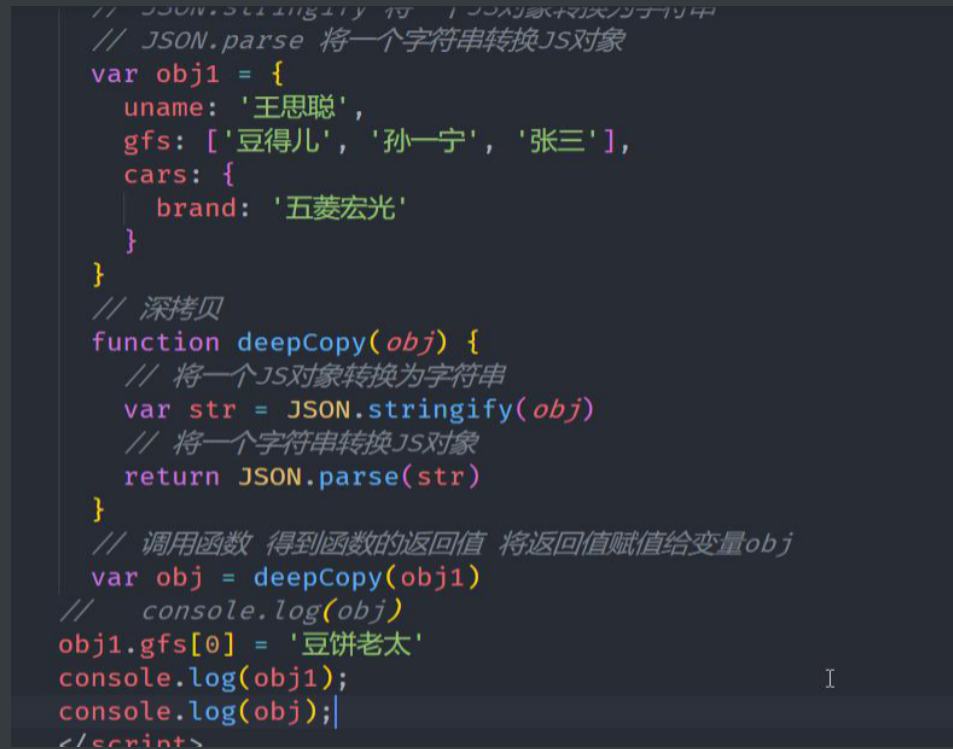Click the comment '// 将一个JS对象转换为字符串'
The height and width of the screenshot is (749, 953).
[x=314, y=376]
